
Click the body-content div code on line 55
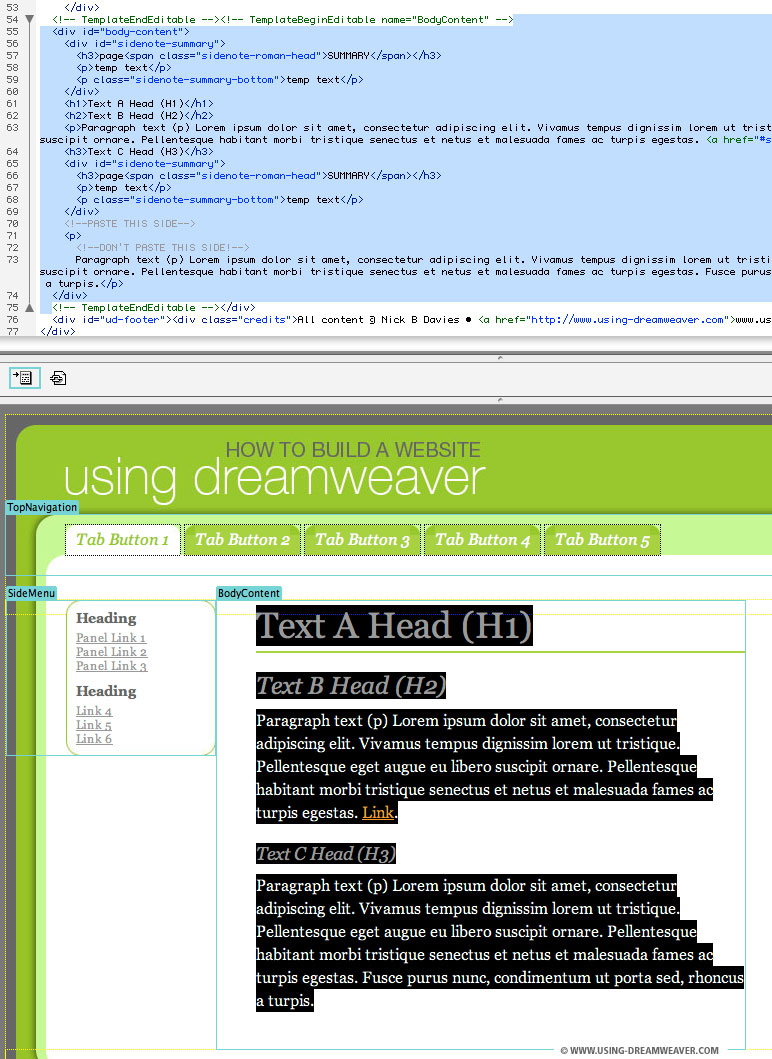tap(121, 32)
